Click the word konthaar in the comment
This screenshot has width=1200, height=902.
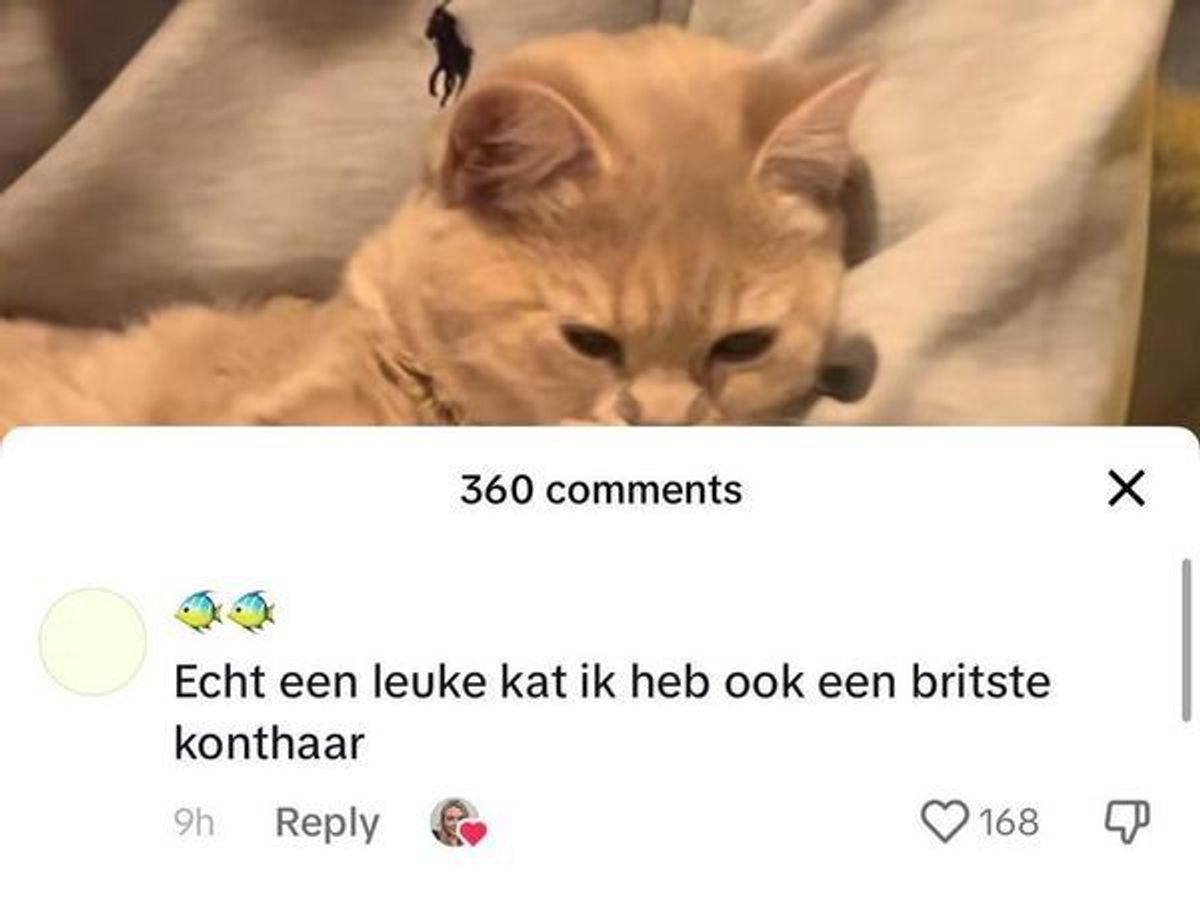[265, 743]
